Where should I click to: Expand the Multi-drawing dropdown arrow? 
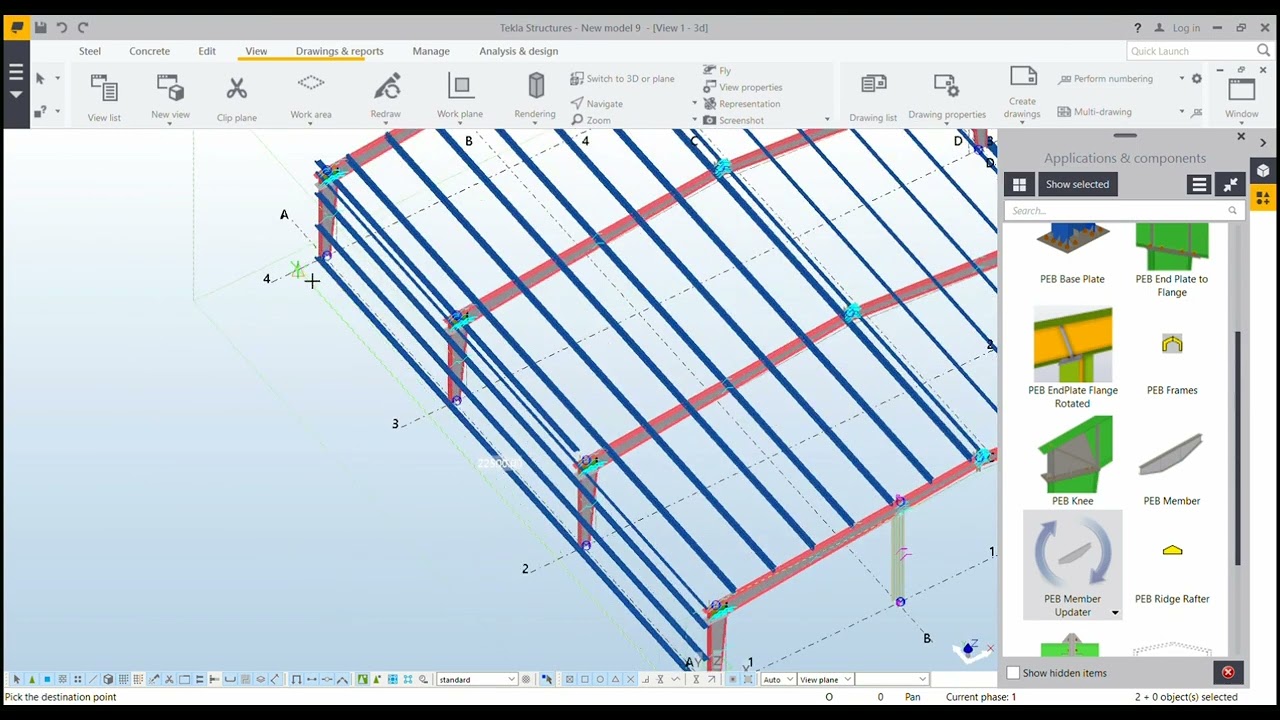(1182, 112)
